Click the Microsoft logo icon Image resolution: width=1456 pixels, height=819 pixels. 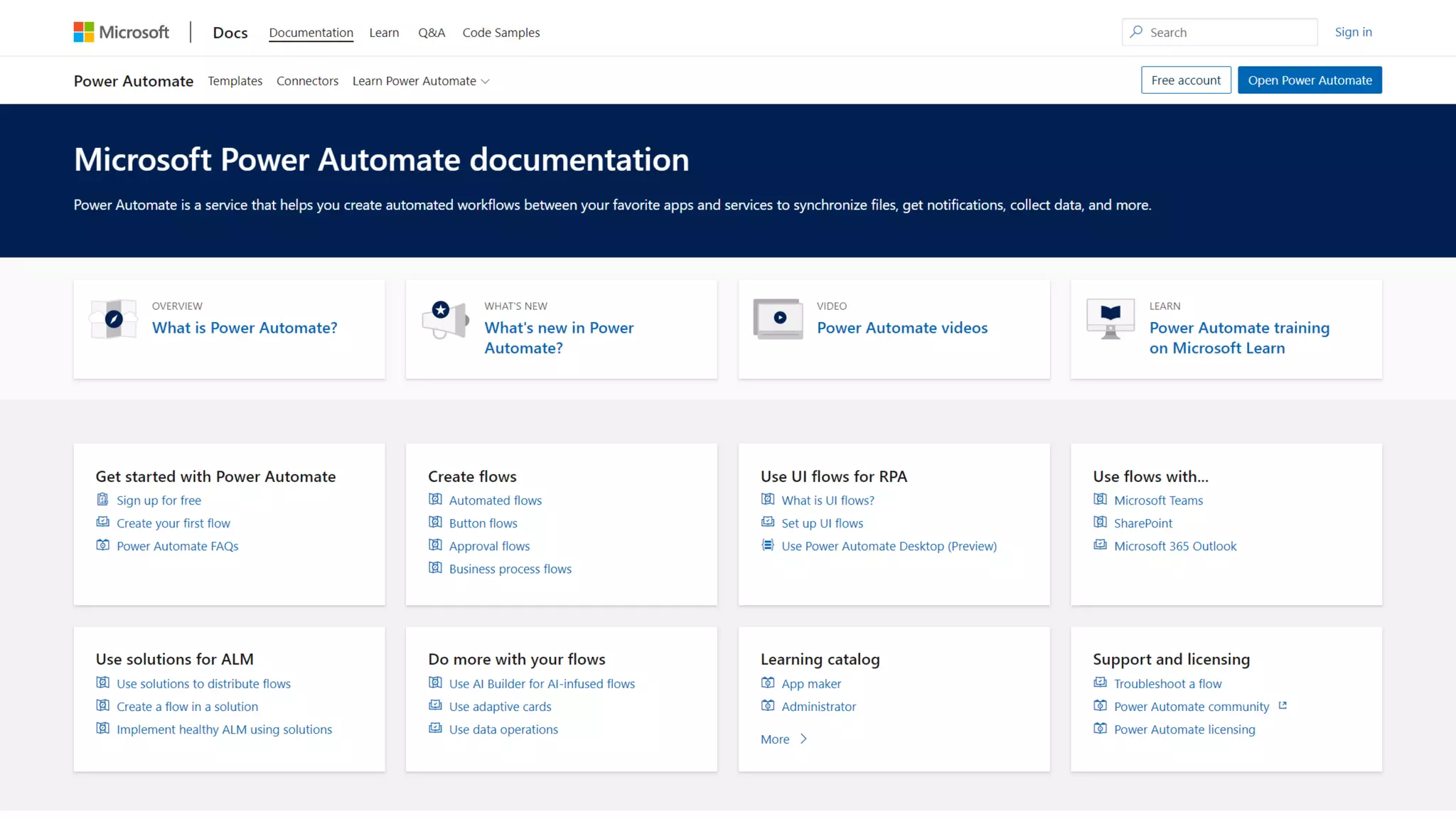[x=84, y=32]
